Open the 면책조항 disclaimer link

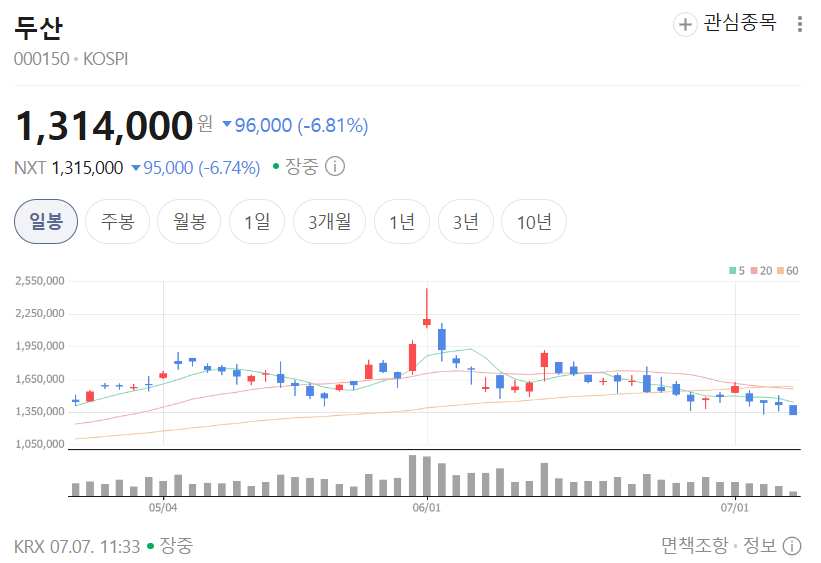[694, 546]
